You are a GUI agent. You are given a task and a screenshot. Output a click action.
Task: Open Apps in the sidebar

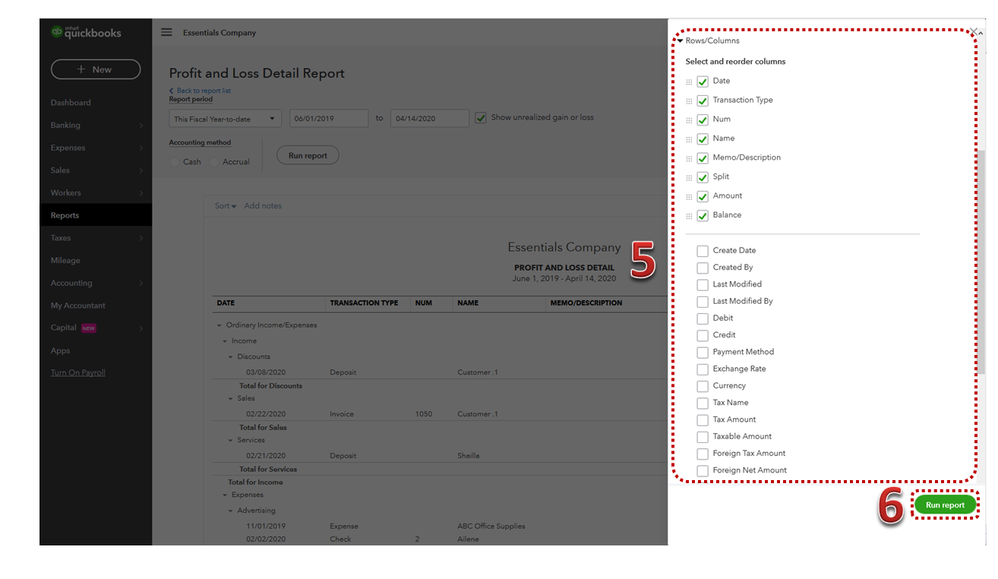pos(60,351)
